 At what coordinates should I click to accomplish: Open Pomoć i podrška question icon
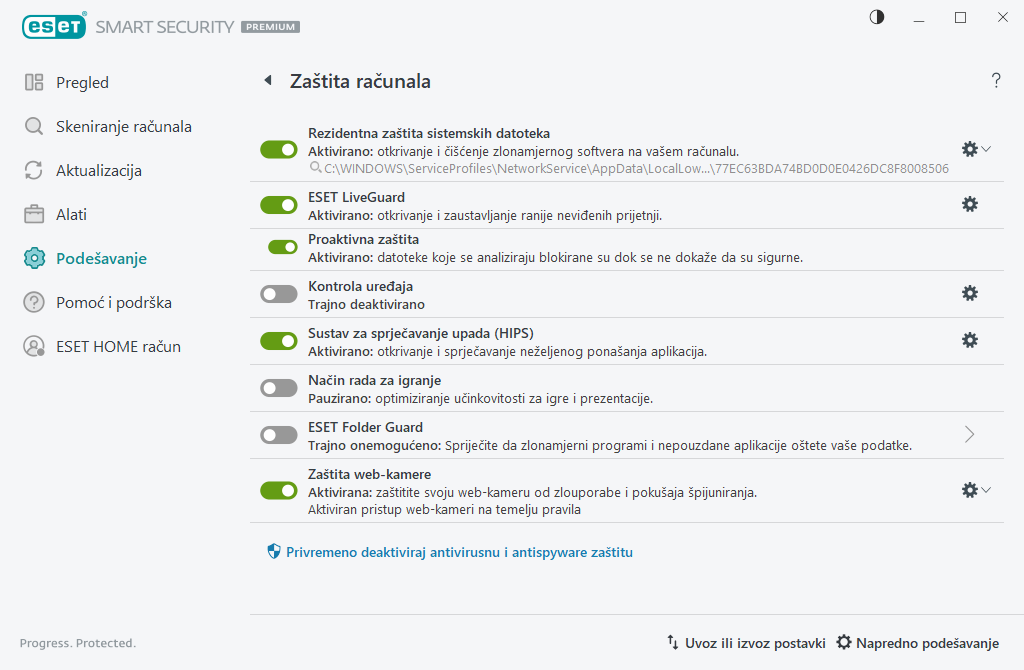click(x=34, y=302)
